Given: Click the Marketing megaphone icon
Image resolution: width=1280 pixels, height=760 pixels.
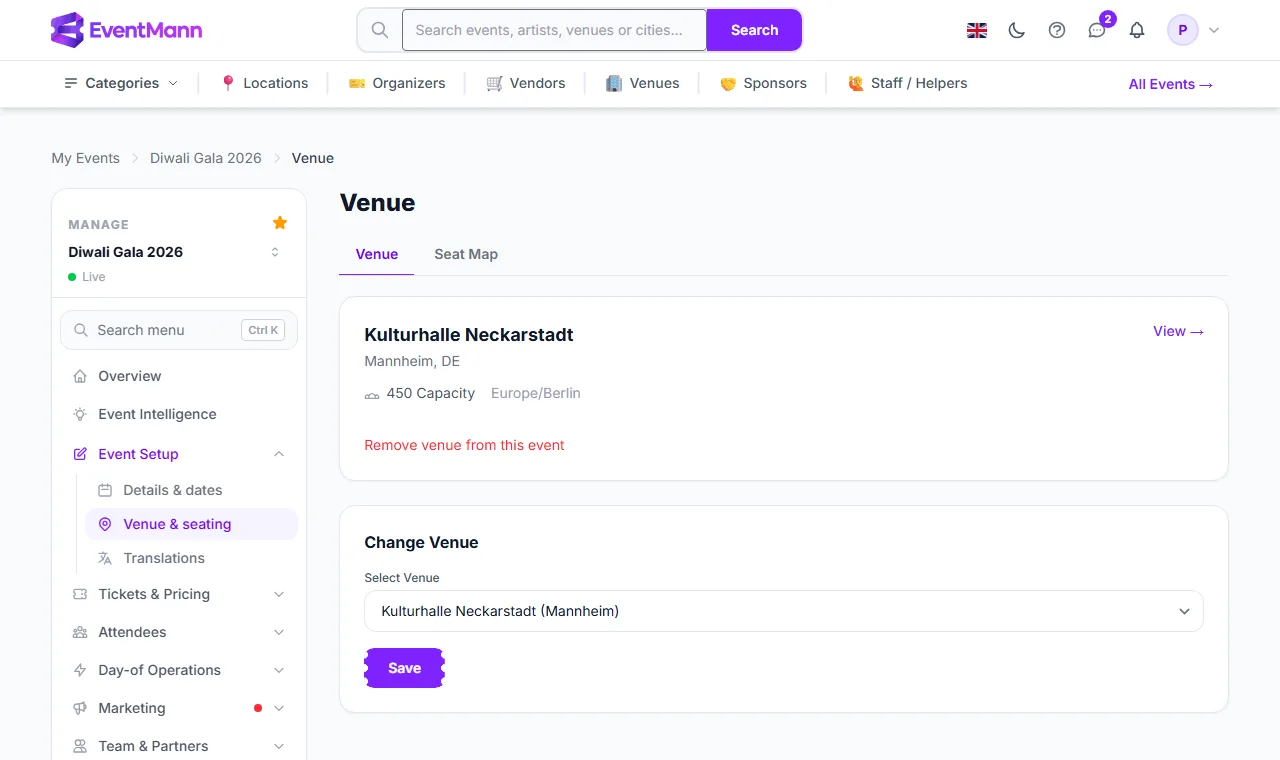Looking at the screenshot, I should point(80,708).
